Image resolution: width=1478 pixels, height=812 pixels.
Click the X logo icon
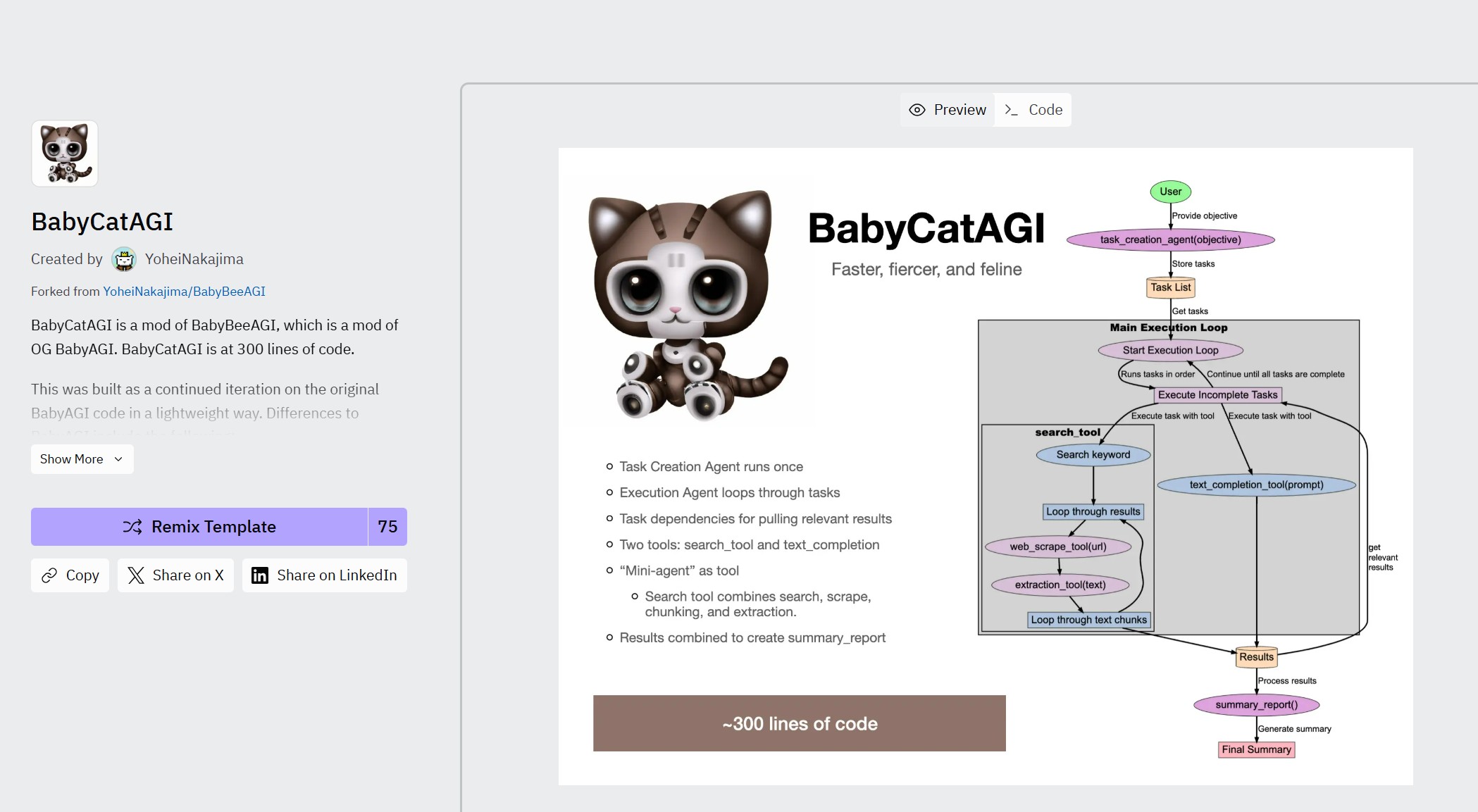(136, 575)
